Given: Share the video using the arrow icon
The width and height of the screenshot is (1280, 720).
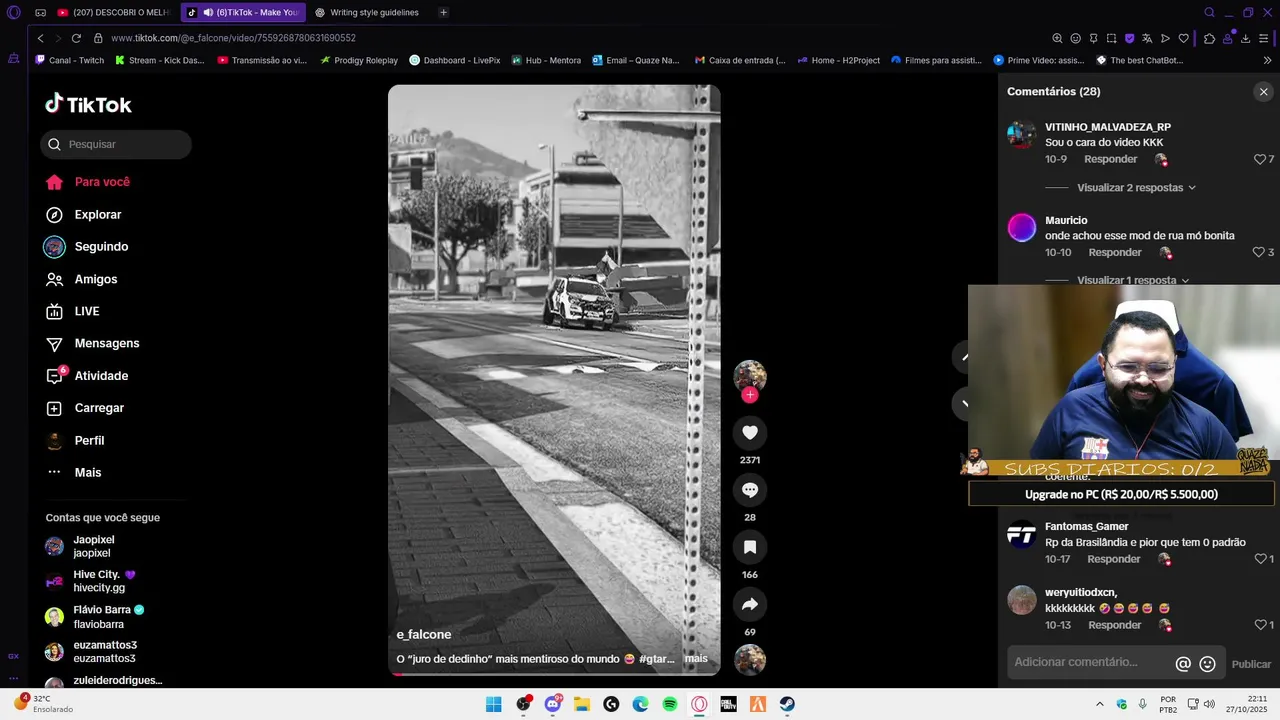Looking at the screenshot, I should point(750,604).
